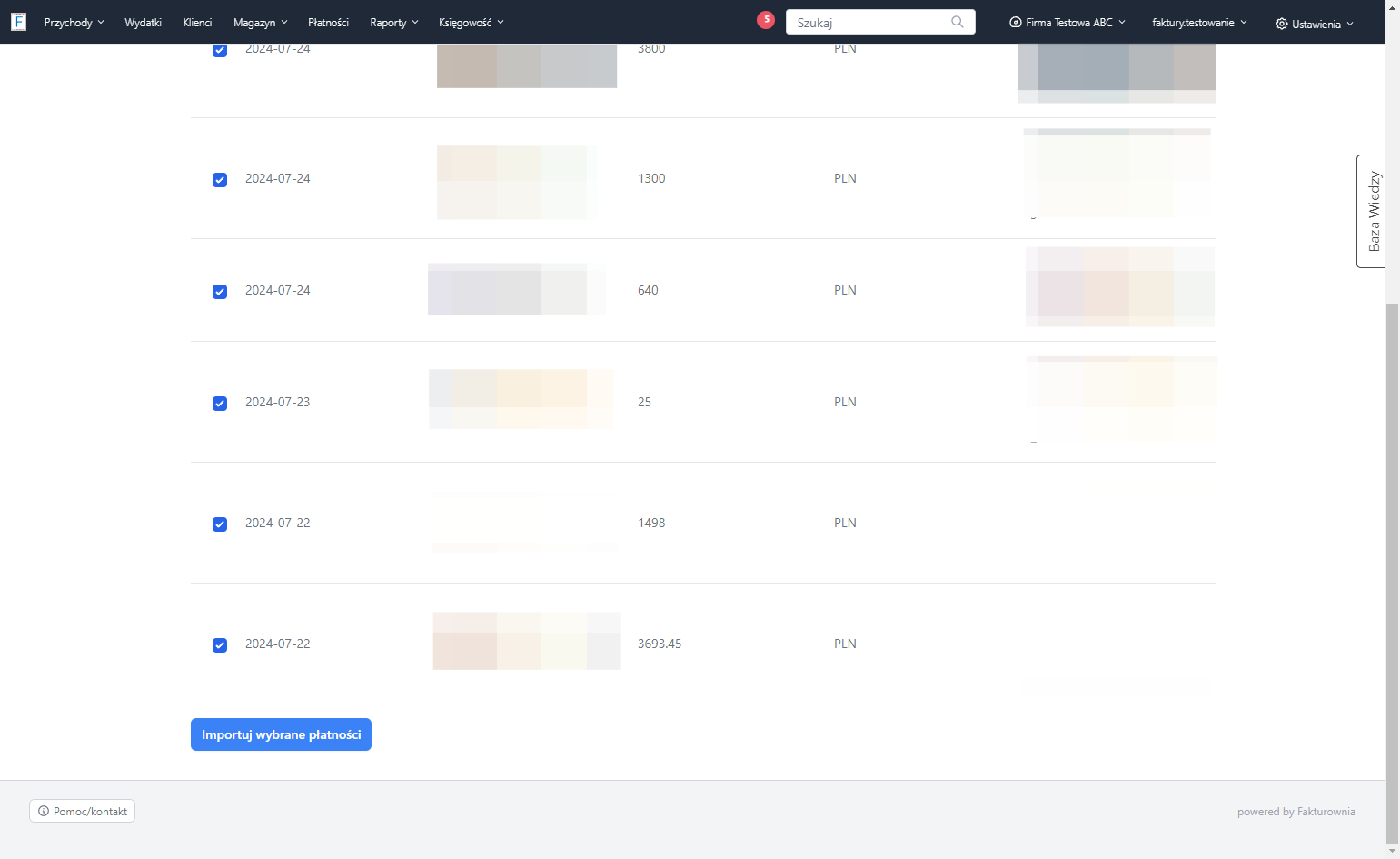Image resolution: width=1400 pixels, height=859 pixels.
Task: Click the amount 1300 cell
Action: pos(651,178)
